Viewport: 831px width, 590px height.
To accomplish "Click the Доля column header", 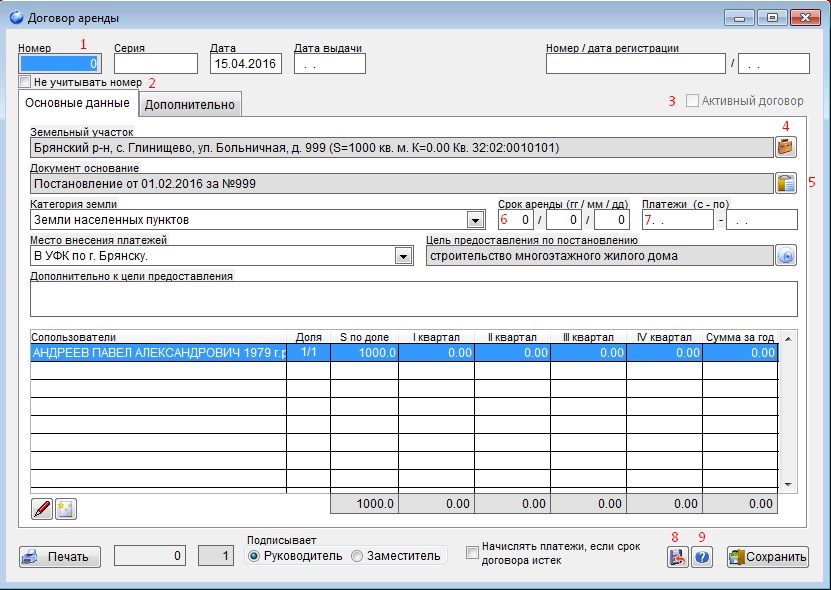I will tap(308, 337).
